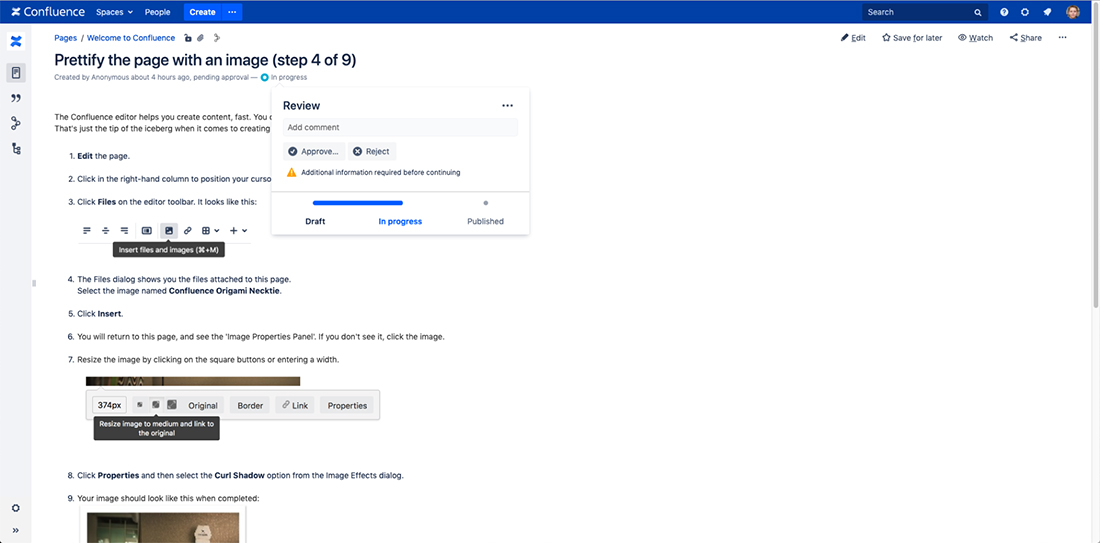Click the 'Curl Shadow' bold text
The width and height of the screenshot is (1100, 543).
[x=240, y=476]
